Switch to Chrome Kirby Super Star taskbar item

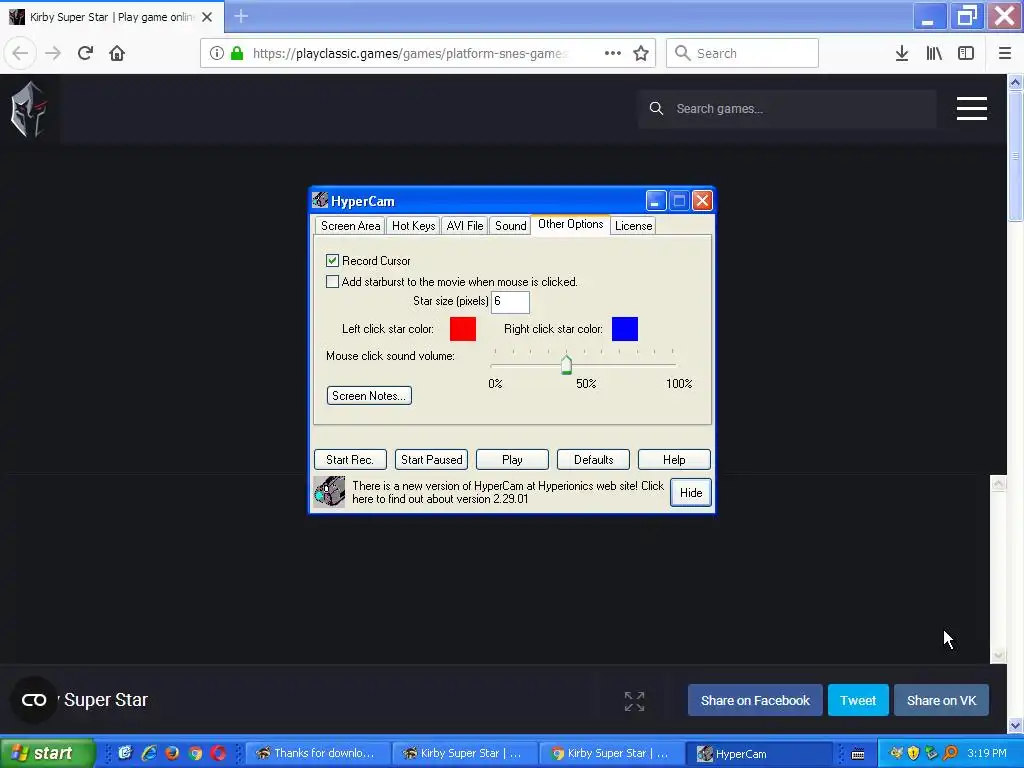point(612,754)
